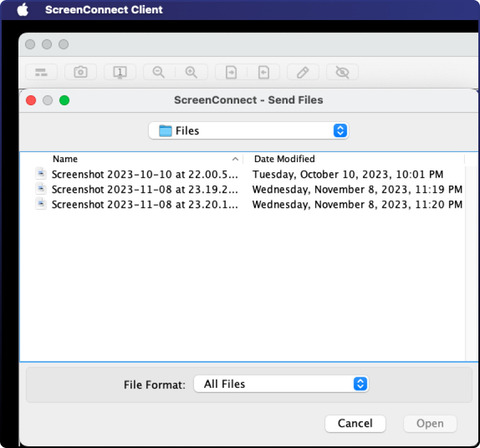Open the Files folder location dropdown
This screenshot has height=448, width=480.
[248, 131]
